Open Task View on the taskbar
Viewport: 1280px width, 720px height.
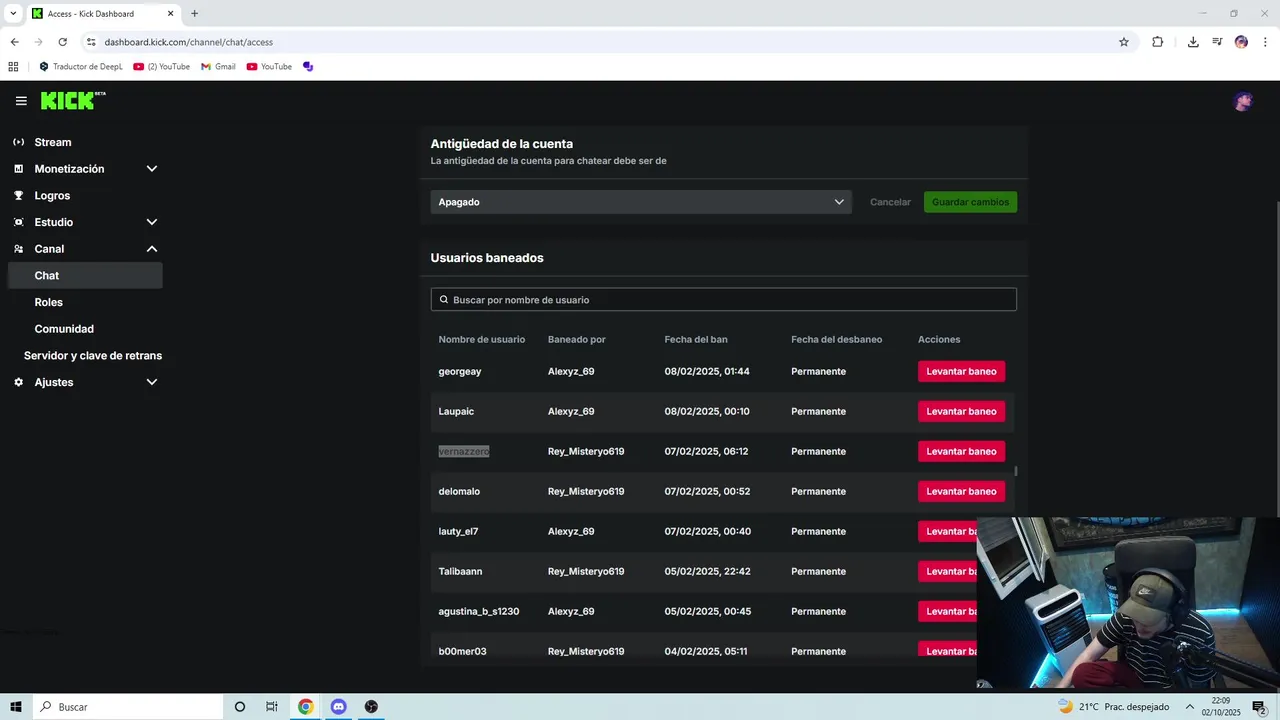click(x=272, y=707)
